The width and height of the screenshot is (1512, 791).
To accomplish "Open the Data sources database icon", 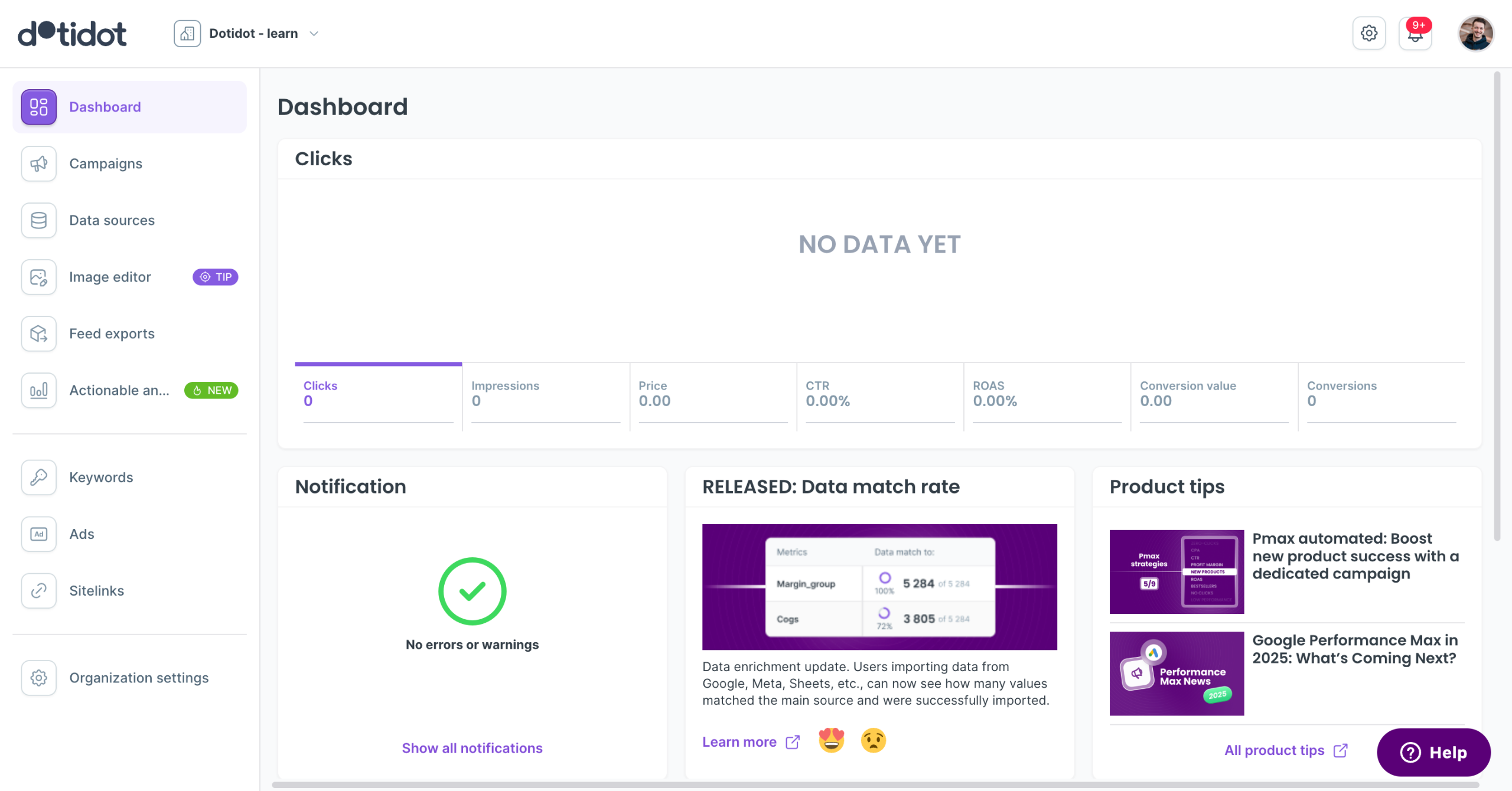I will [x=39, y=220].
